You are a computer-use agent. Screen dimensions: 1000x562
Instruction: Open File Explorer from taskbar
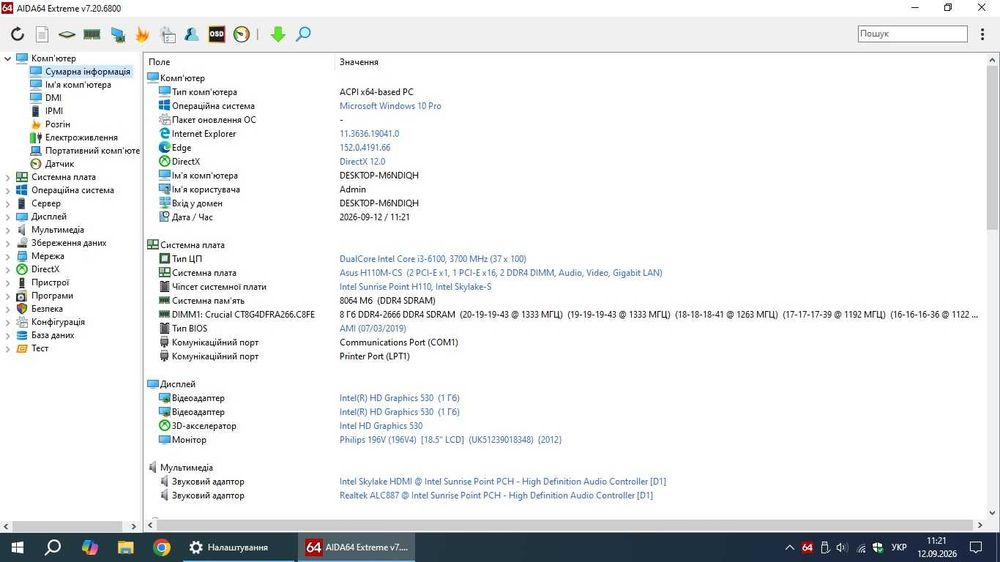click(126, 547)
